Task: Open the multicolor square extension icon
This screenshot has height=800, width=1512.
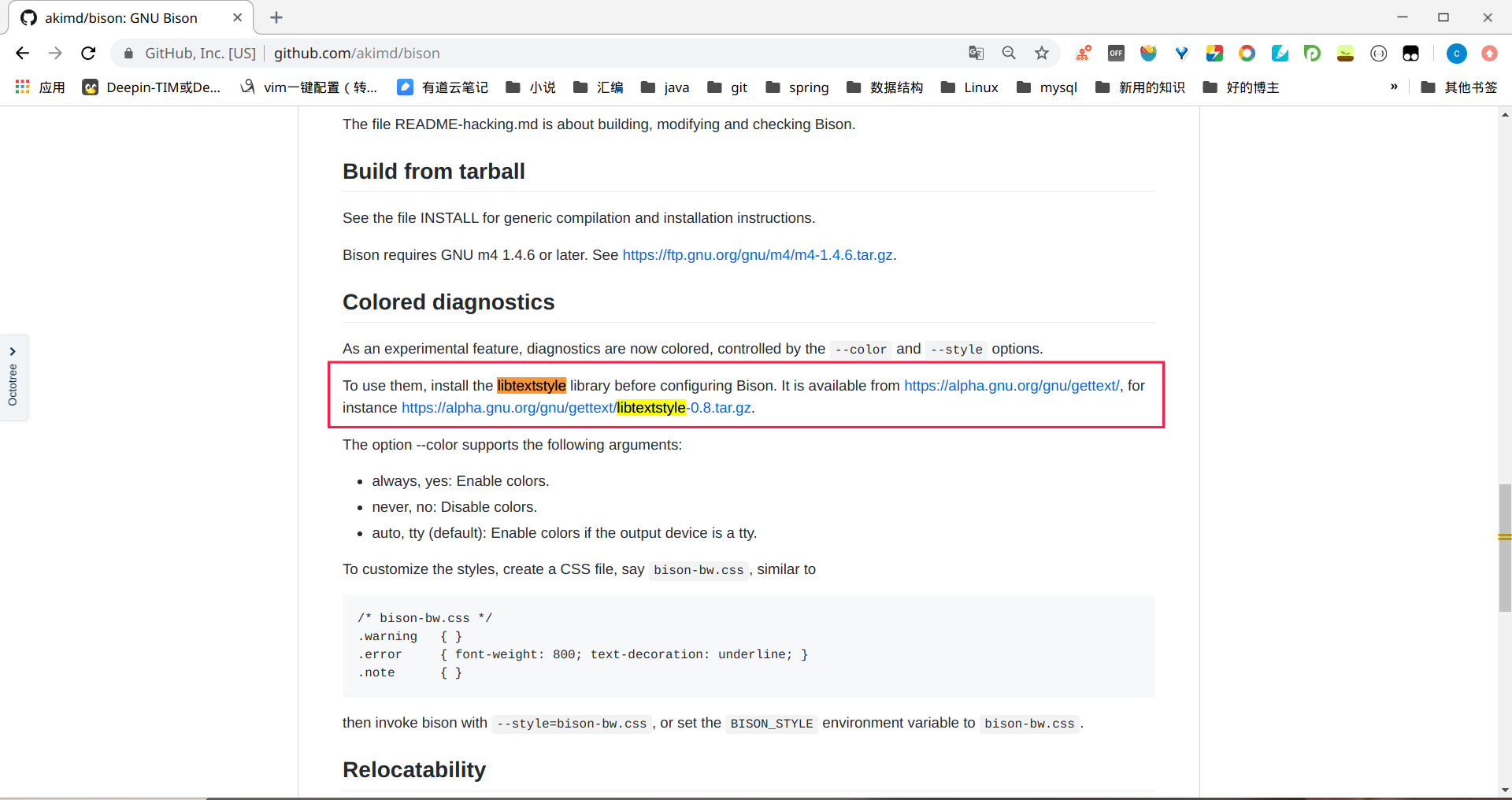Action: click(1214, 53)
